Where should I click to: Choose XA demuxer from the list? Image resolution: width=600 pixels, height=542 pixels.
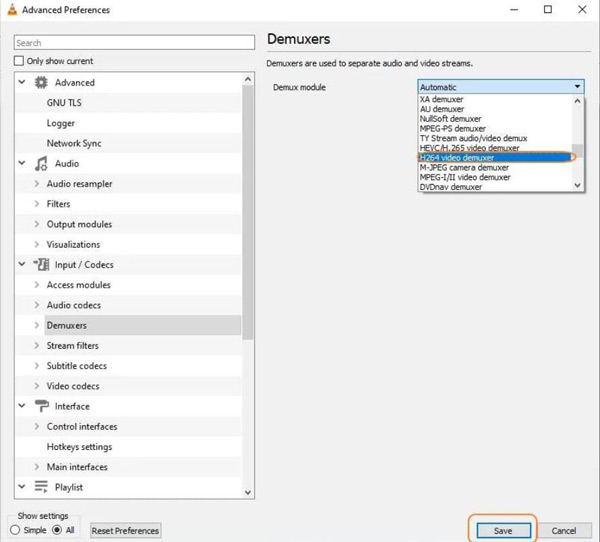click(495, 100)
